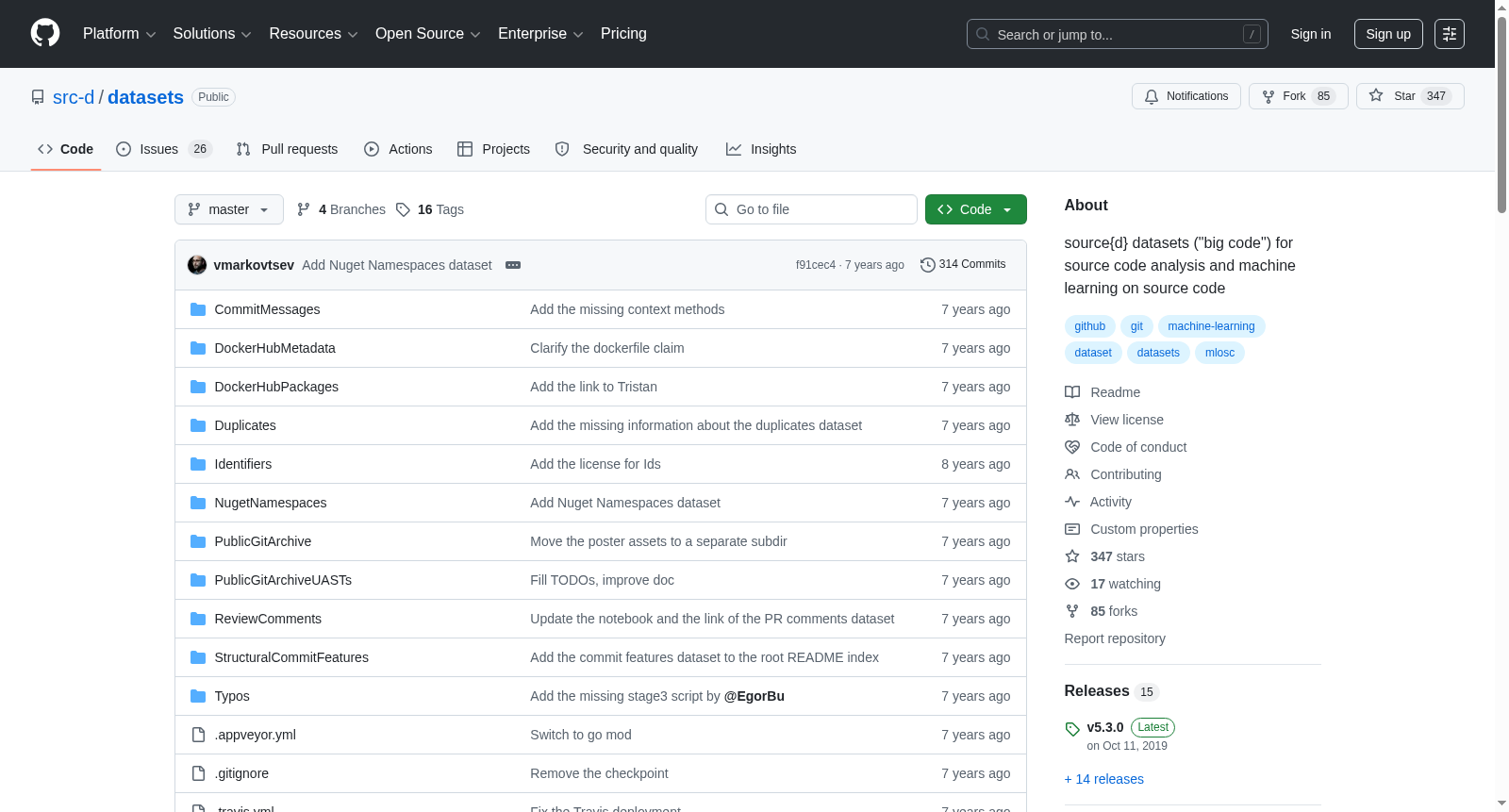Open the 314 Commits history
Viewport: 1509px width, 812px height.
pyautogui.click(x=963, y=265)
